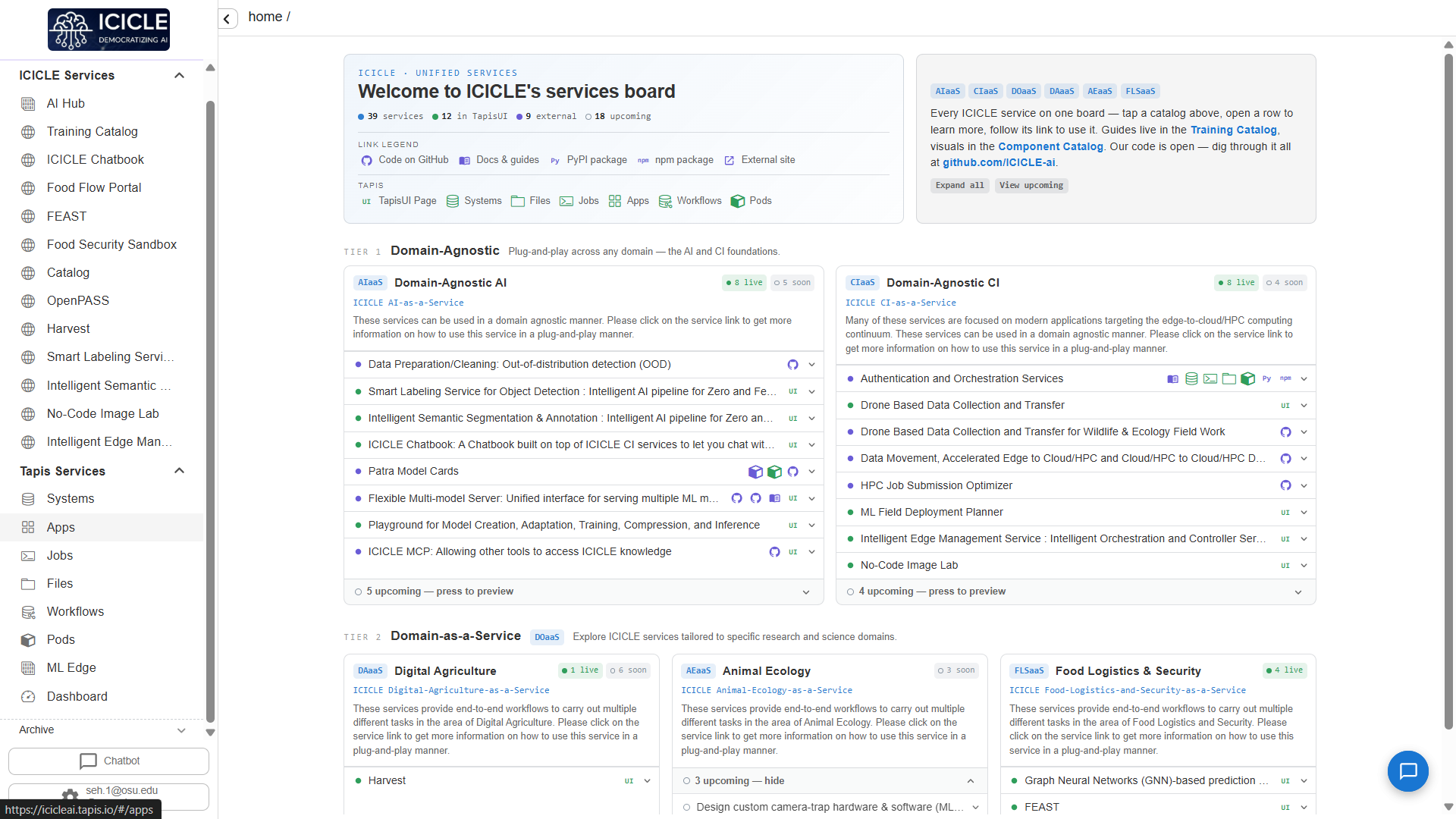This screenshot has height=819, width=1456.
Task: Open the ICICLE Animal-Ecology-as-a-Service link
Action: click(x=767, y=691)
